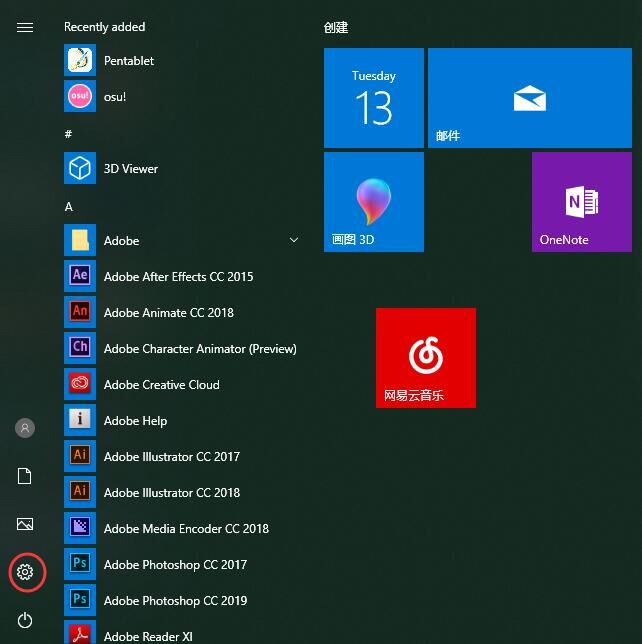Open the Adobe Media Encoder CC 2018 icon
This screenshot has height=644, width=642.
[80, 528]
